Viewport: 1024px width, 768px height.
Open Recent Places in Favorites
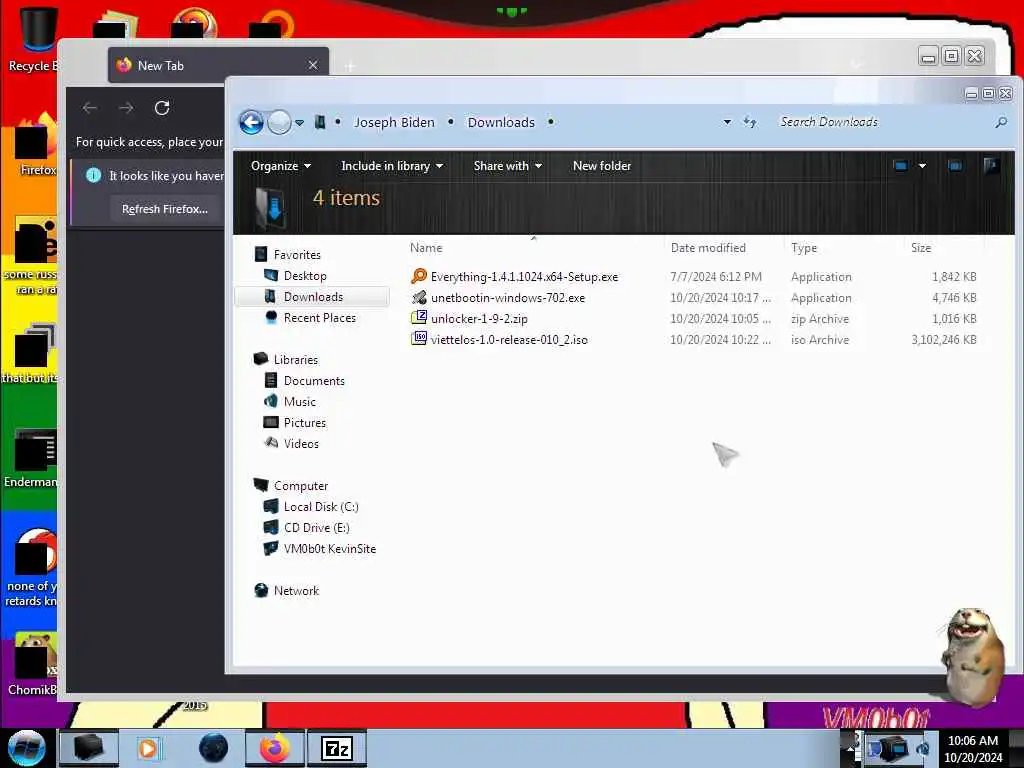point(319,317)
